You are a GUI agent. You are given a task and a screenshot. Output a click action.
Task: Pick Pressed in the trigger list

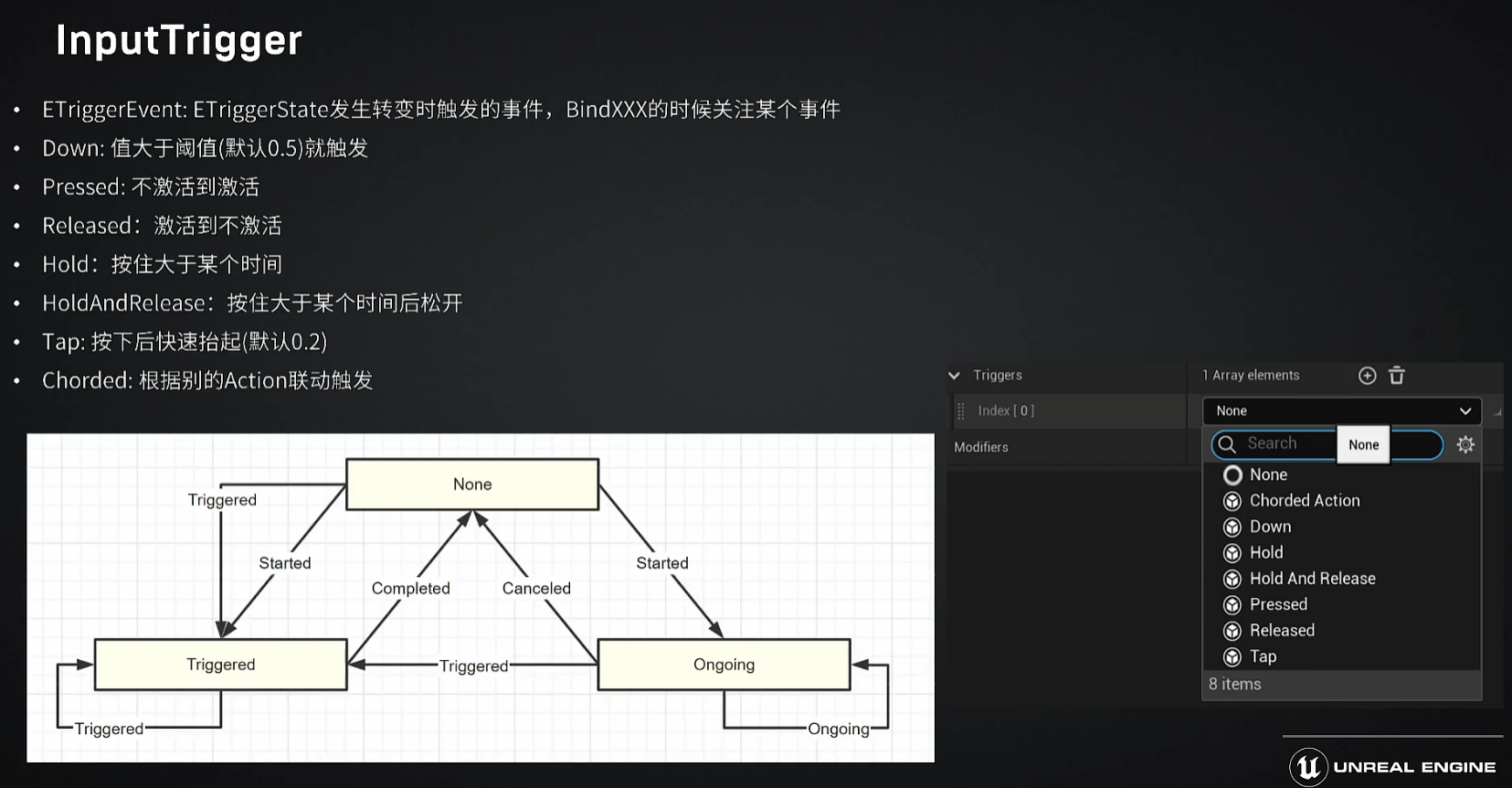pyautogui.click(x=1278, y=605)
